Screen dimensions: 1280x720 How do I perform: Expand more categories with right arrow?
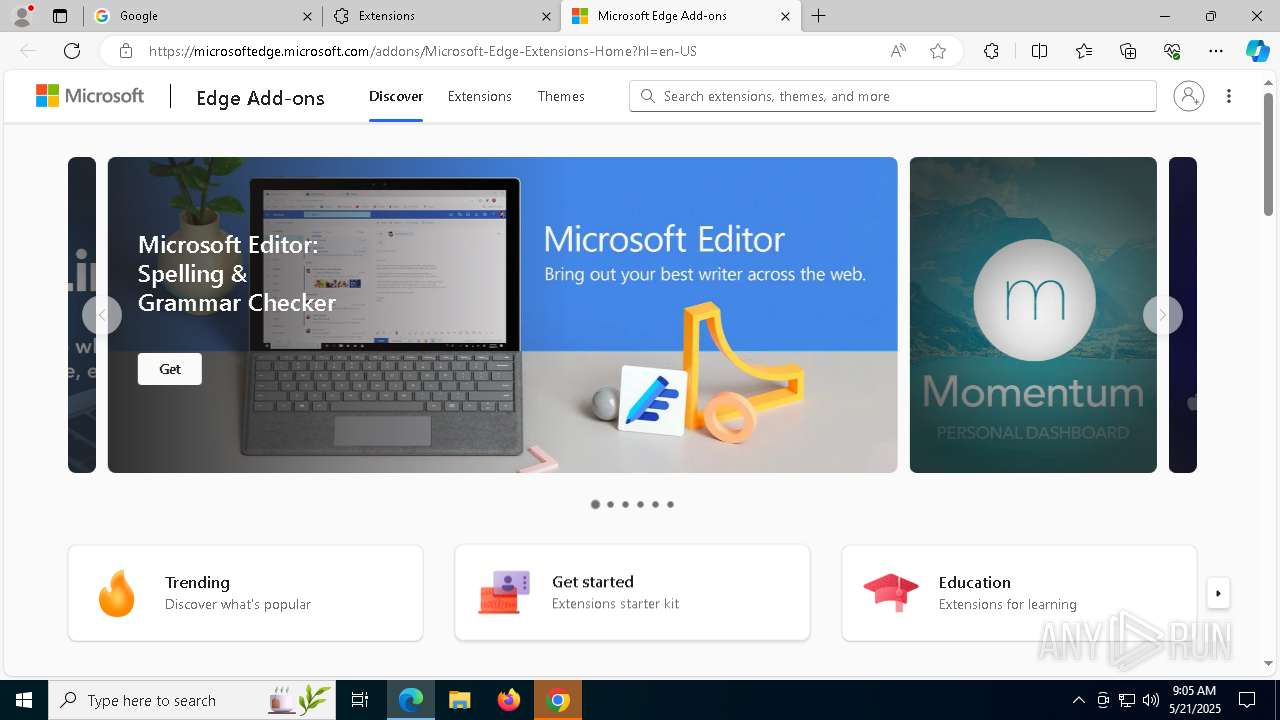(x=1218, y=593)
